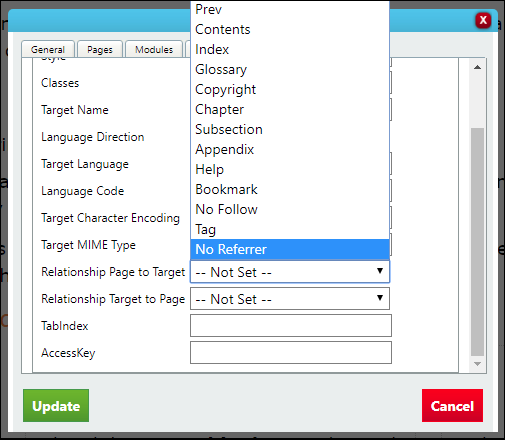Click the Classes label
This screenshot has width=505, height=440.
pyautogui.click(x=60, y=83)
